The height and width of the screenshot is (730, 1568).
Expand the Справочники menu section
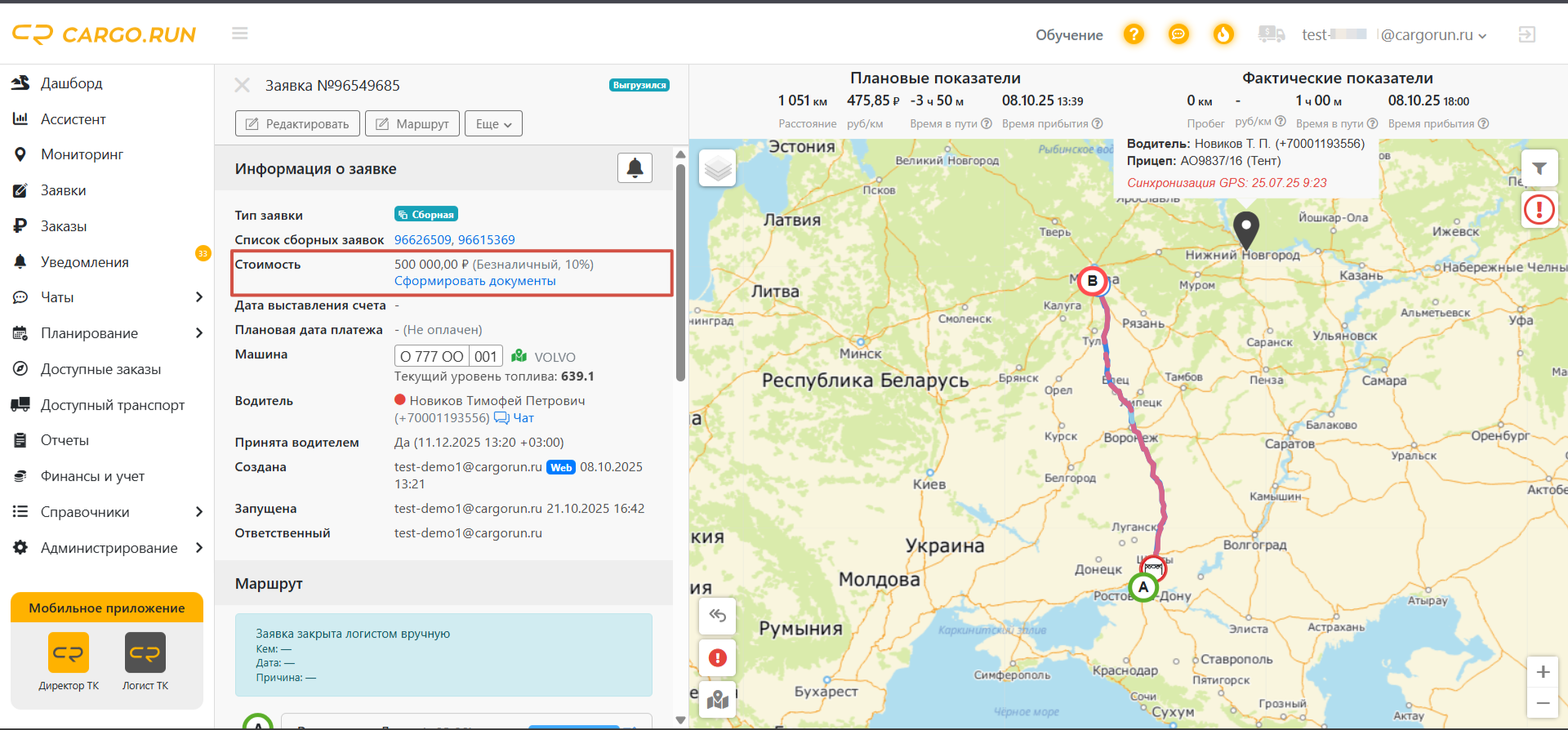[x=107, y=512]
